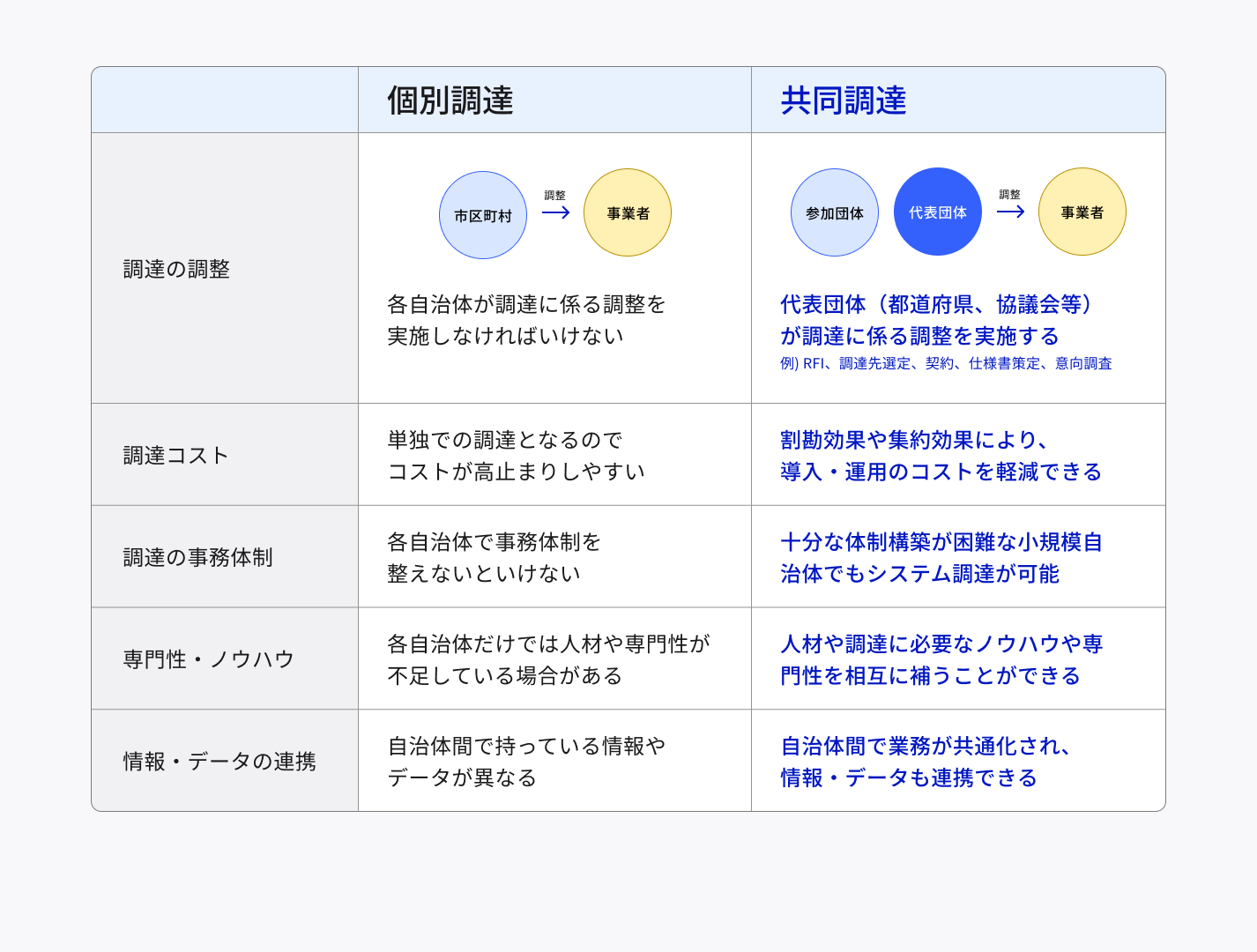The width and height of the screenshot is (1257, 952).
Task: Click the text 十分な体制構築が困難な小規模自
Action: coord(941,541)
